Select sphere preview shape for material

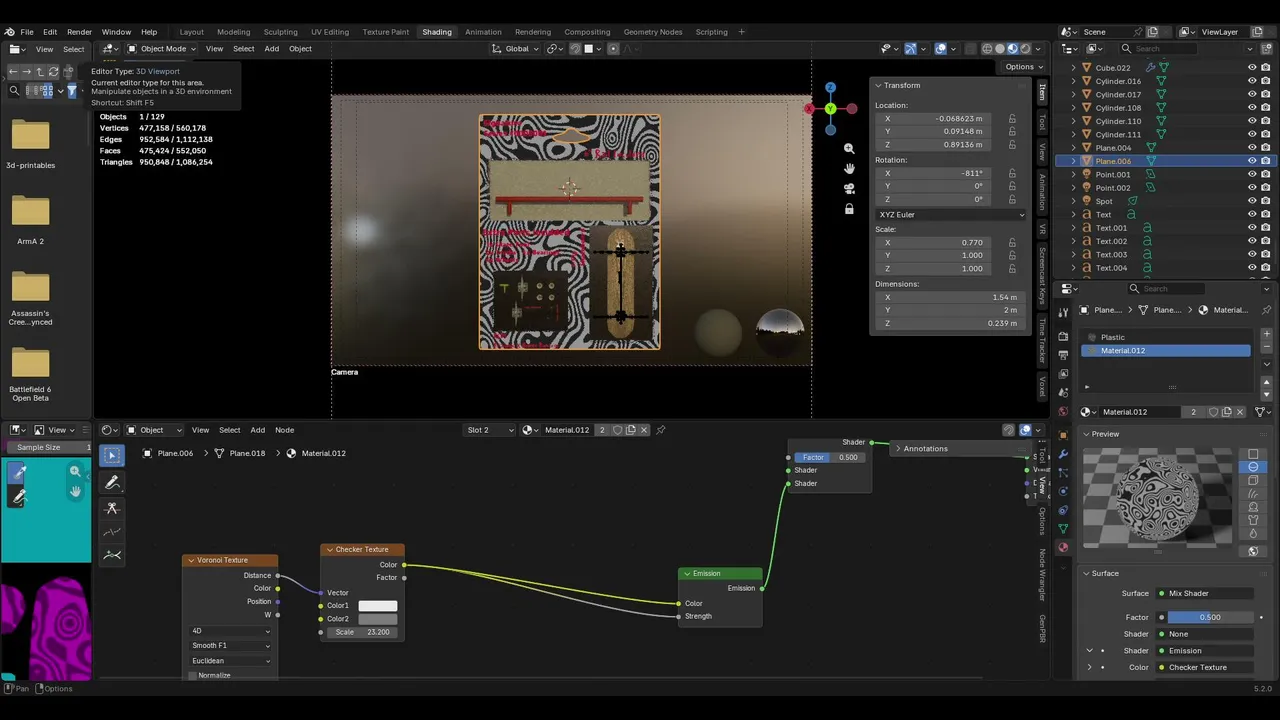1253,467
